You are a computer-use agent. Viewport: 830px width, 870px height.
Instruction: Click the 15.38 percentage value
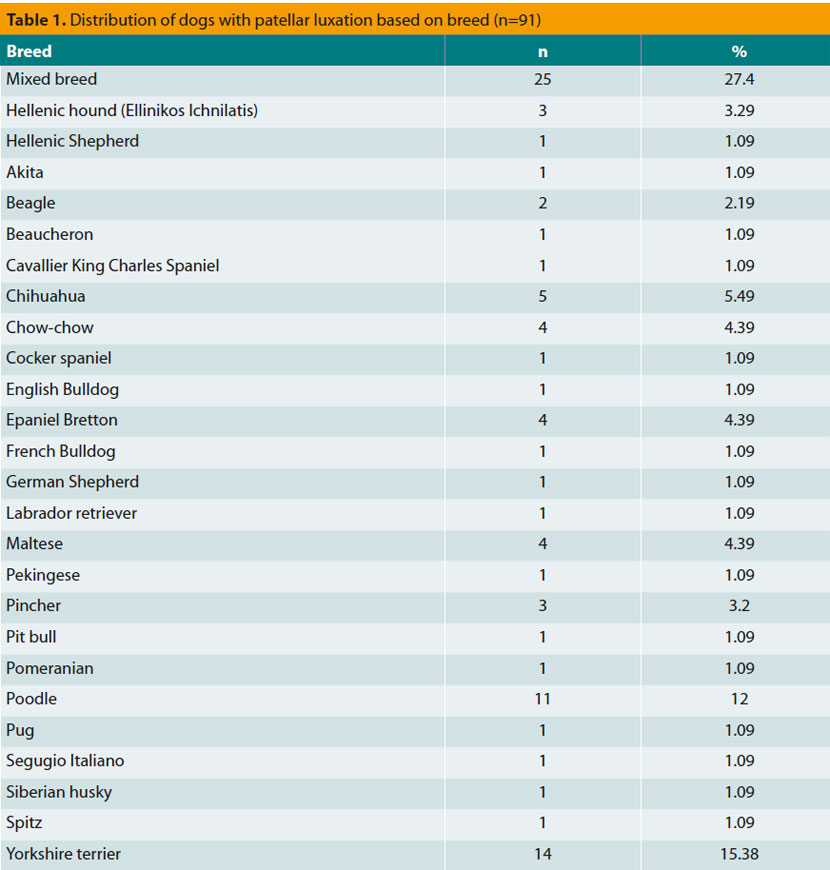739,854
